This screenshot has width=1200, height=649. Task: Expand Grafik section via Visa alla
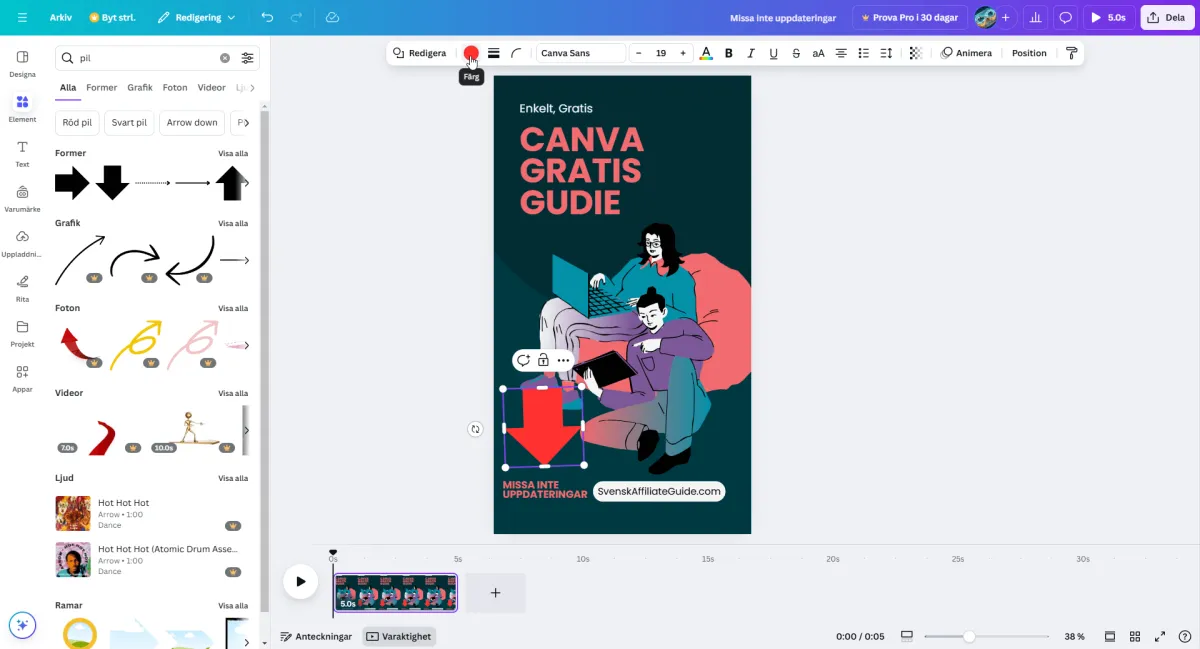(x=233, y=223)
